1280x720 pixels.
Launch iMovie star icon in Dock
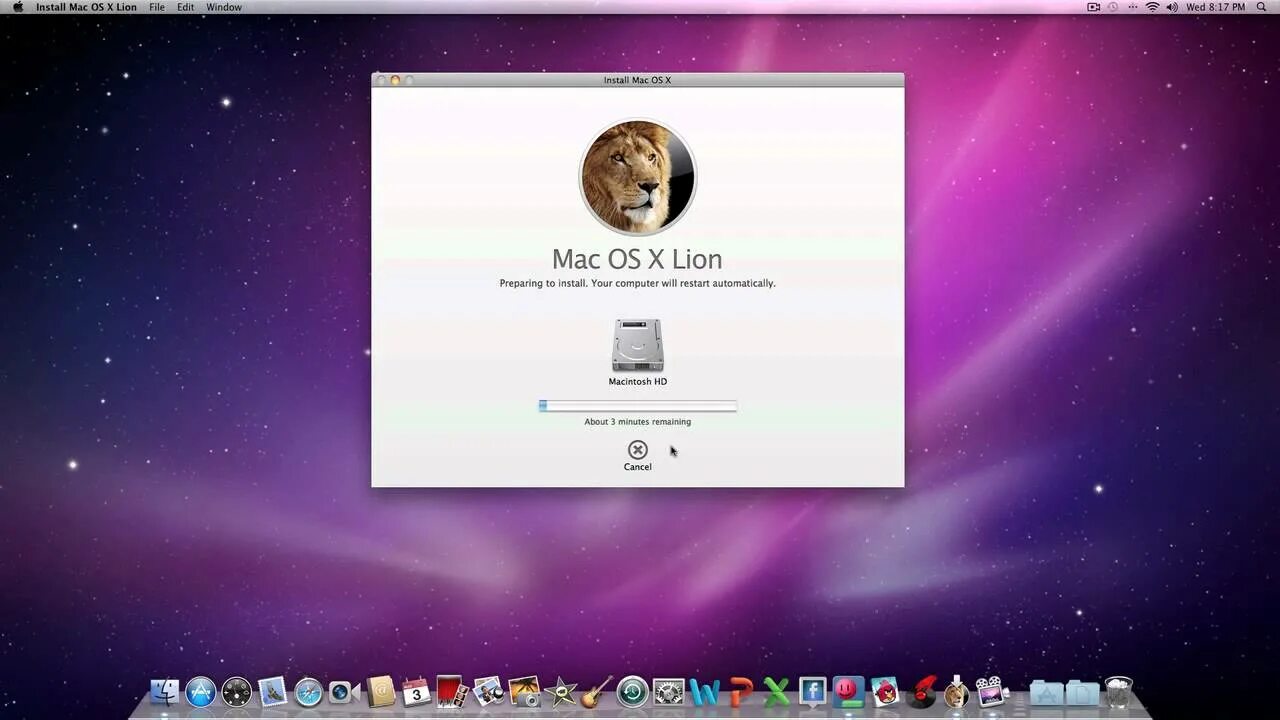pos(560,692)
